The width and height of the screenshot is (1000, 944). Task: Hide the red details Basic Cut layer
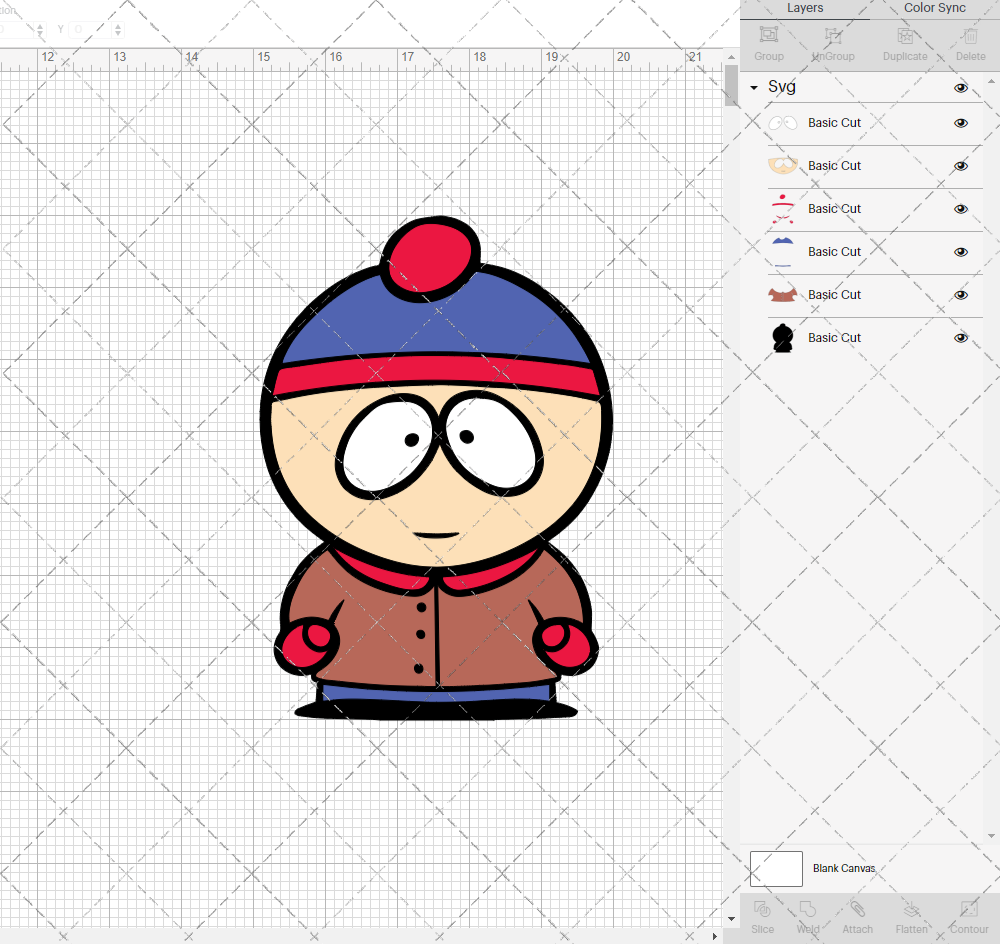pyautogui.click(x=960, y=209)
